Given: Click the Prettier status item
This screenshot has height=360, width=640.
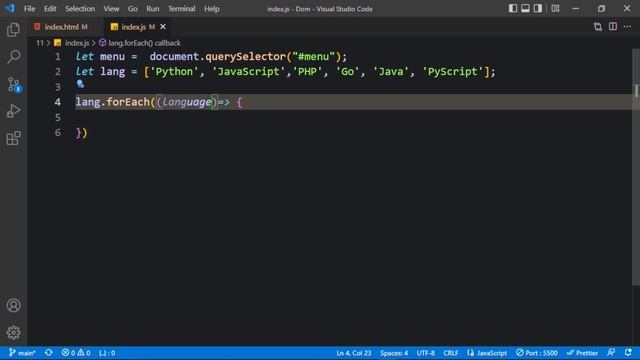Looking at the screenshot, I should tap(582, 353).
